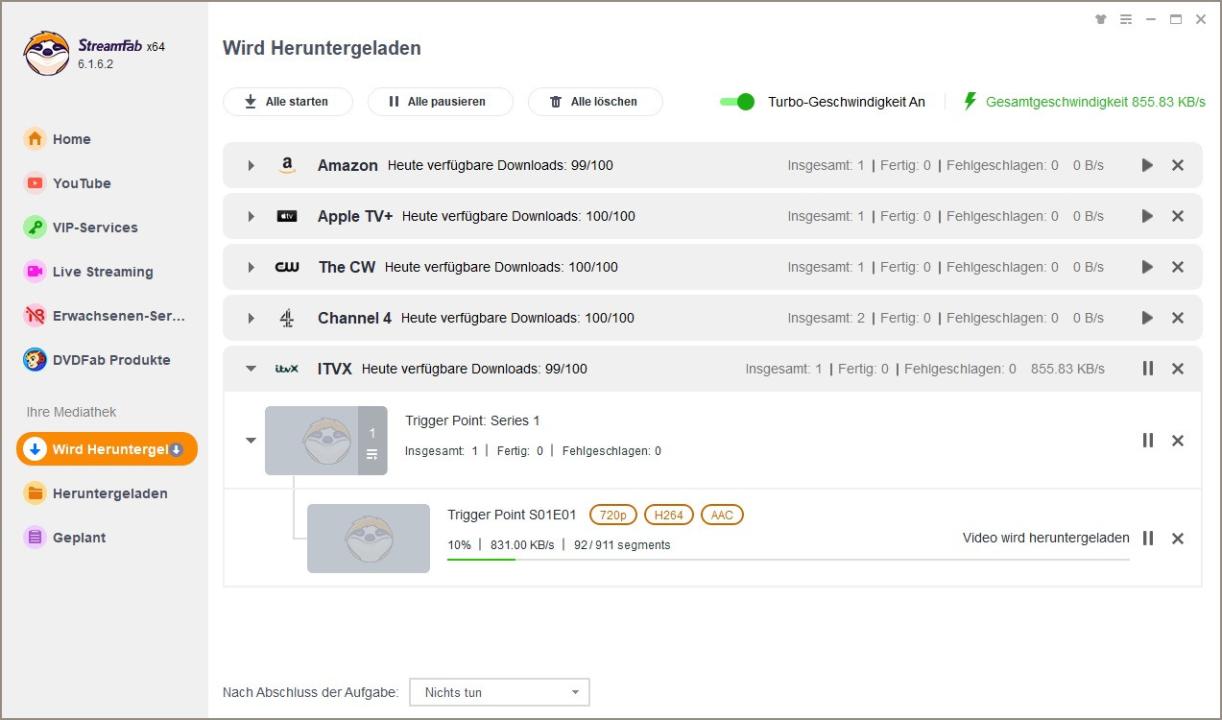This screenshot has height=720, width=1222.
Task: Click Alle starten button
Action: pos(288,102)
